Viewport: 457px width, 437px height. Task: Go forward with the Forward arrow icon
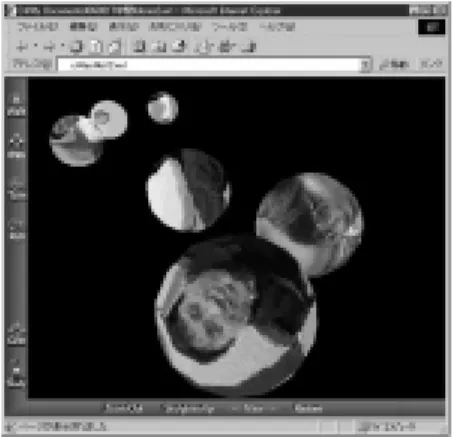coord(49,46)
